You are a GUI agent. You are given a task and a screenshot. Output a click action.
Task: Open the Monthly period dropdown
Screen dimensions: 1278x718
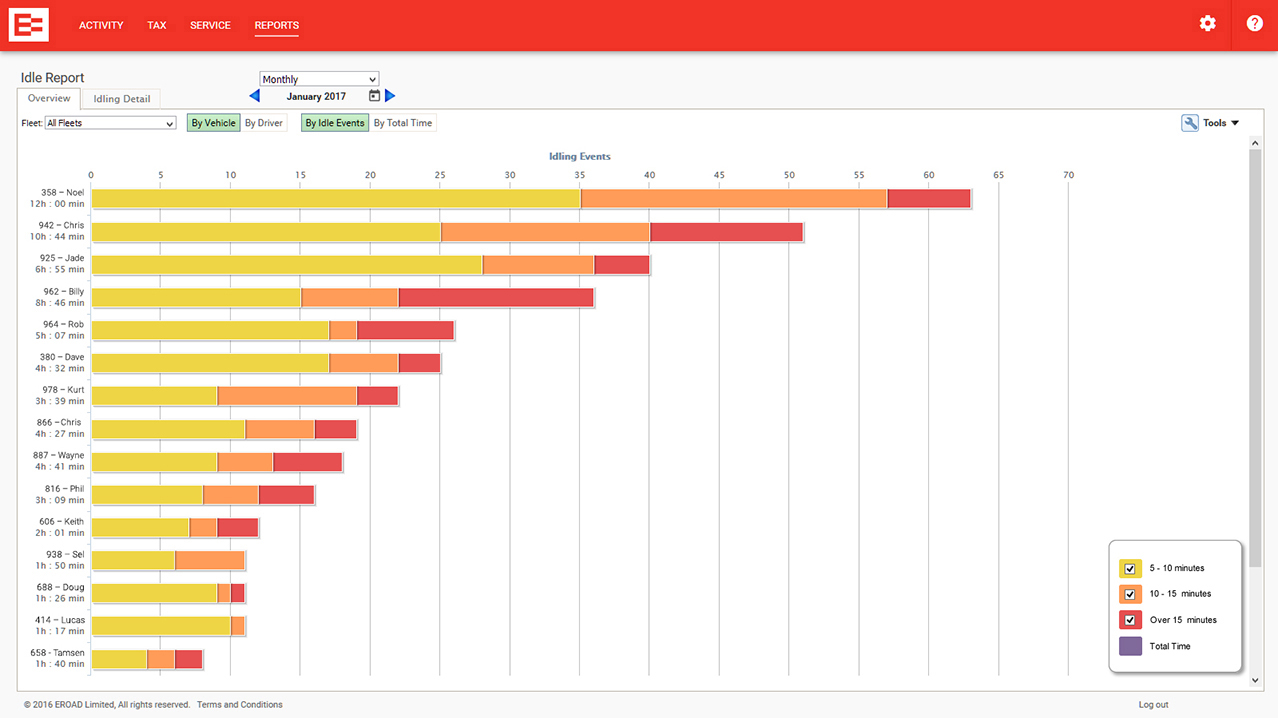319,79
